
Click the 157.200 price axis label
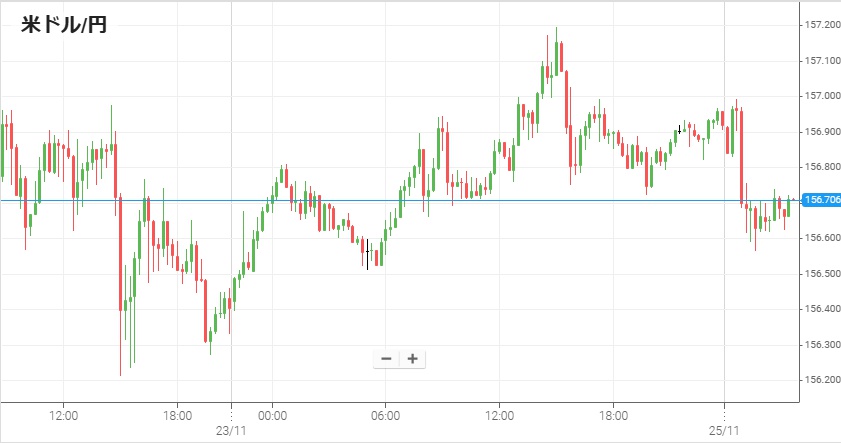pyautogui.click(x=821, y=24)
